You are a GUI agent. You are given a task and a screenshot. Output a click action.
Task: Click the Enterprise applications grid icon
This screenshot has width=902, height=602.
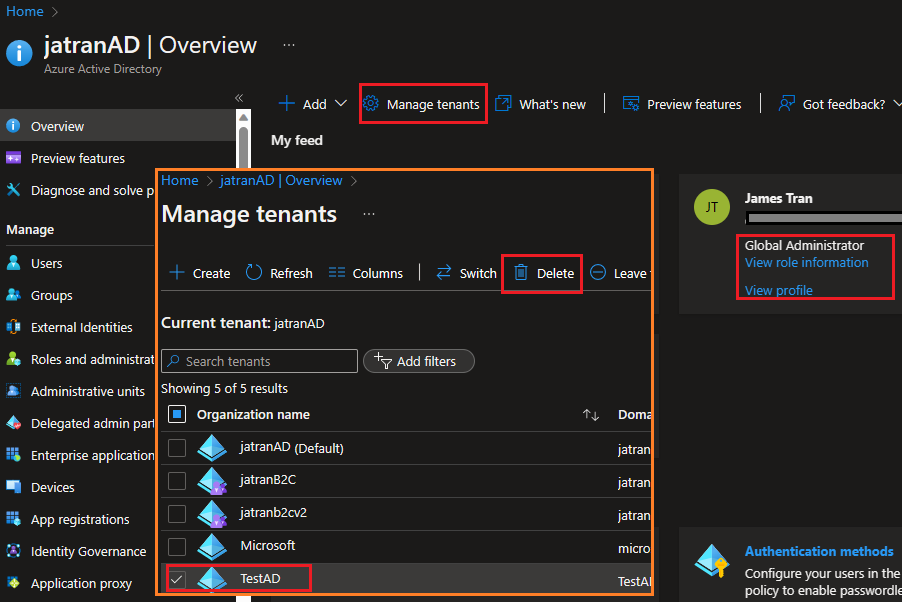(13, 455)
